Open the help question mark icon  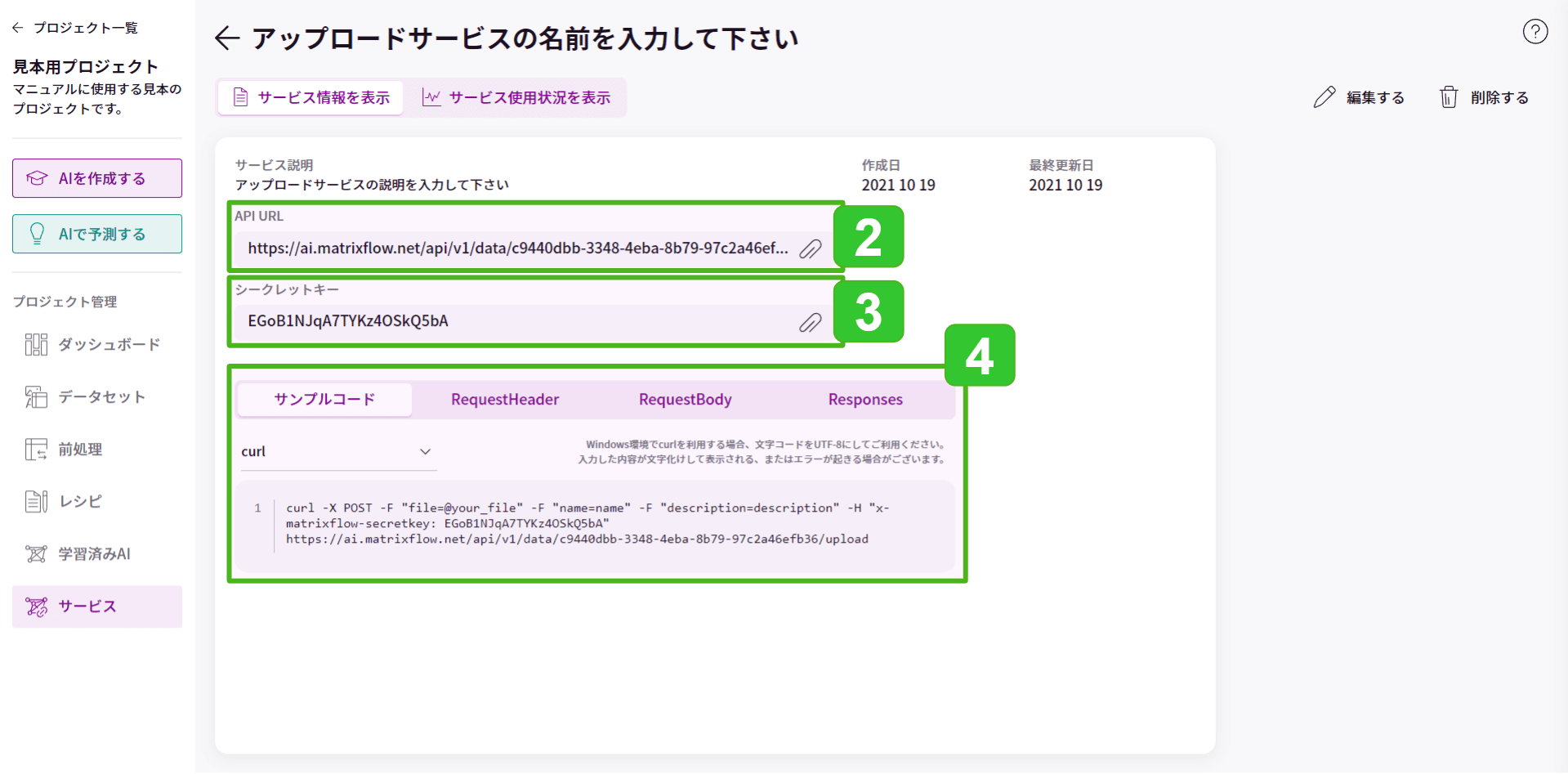[1534, 32]
